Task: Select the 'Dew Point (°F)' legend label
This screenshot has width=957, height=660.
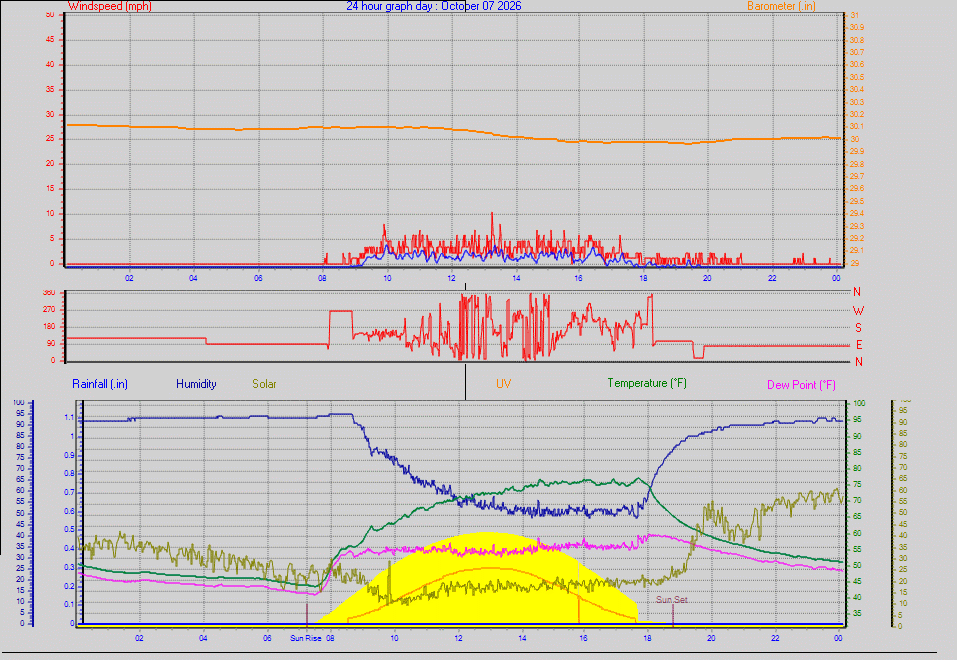Action: point(801,385)
